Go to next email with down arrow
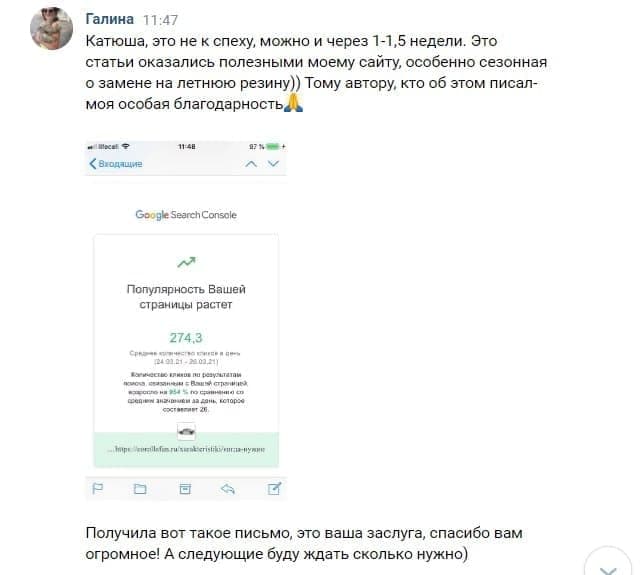The image size is (640, 575). click(x=273, y=164)
